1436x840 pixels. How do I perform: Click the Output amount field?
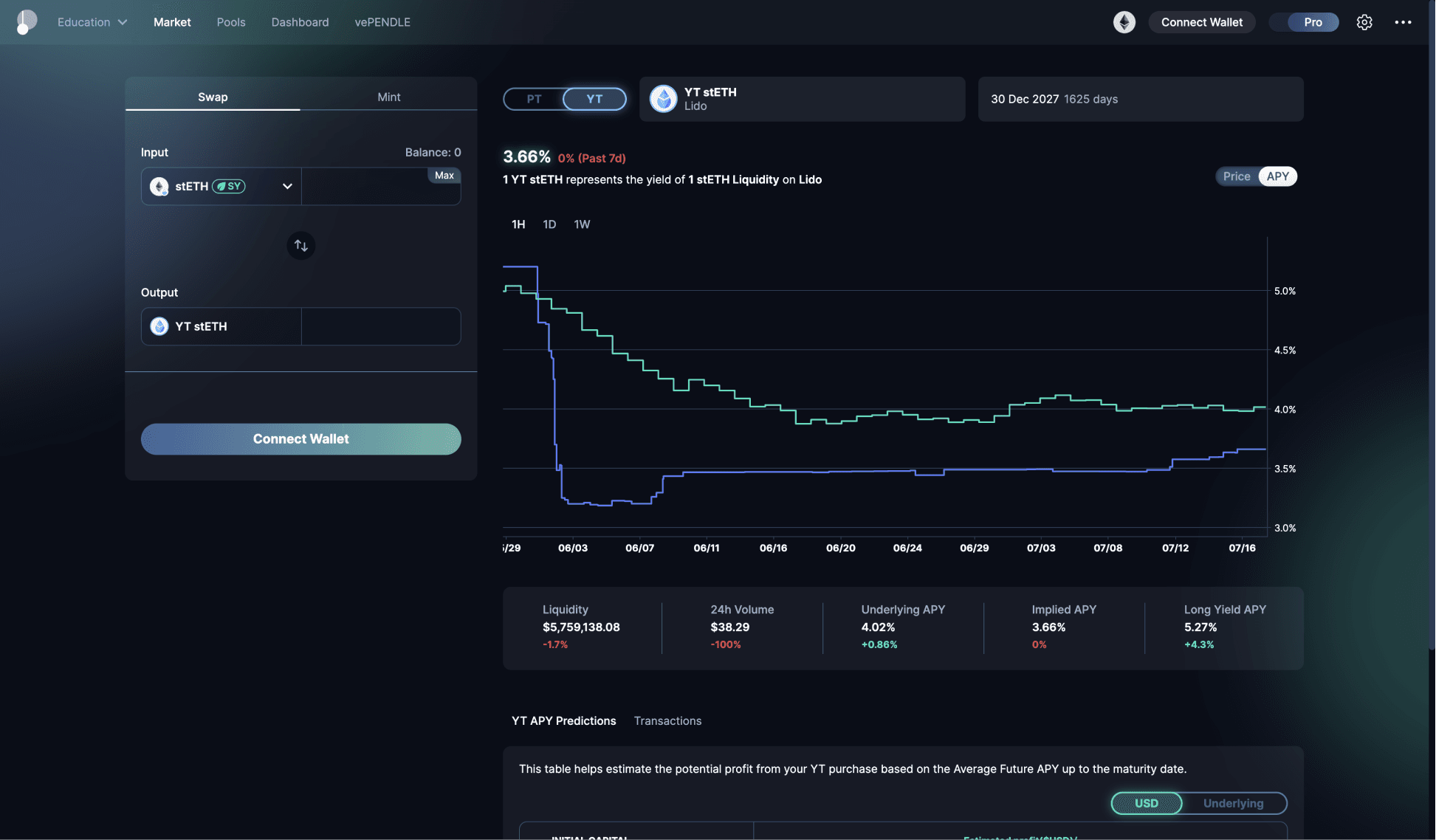(381, 326)
